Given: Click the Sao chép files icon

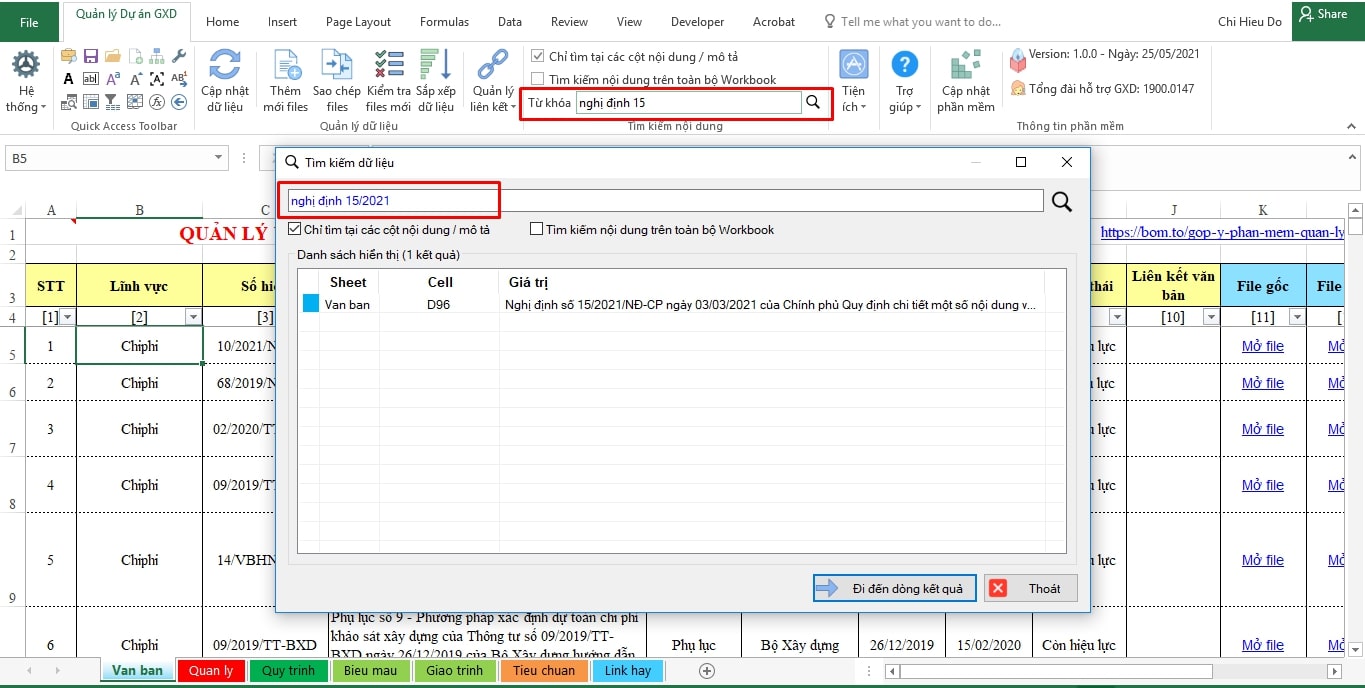Looking at the screenshot, I should tap(337, 66).
